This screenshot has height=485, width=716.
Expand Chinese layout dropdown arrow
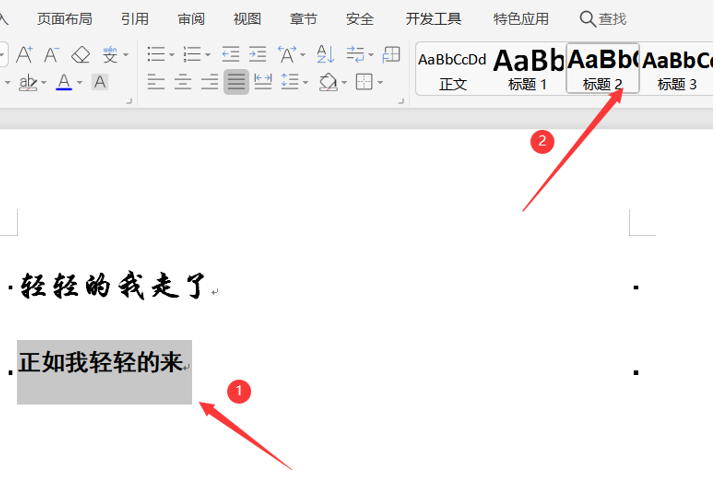pos(303,55)
